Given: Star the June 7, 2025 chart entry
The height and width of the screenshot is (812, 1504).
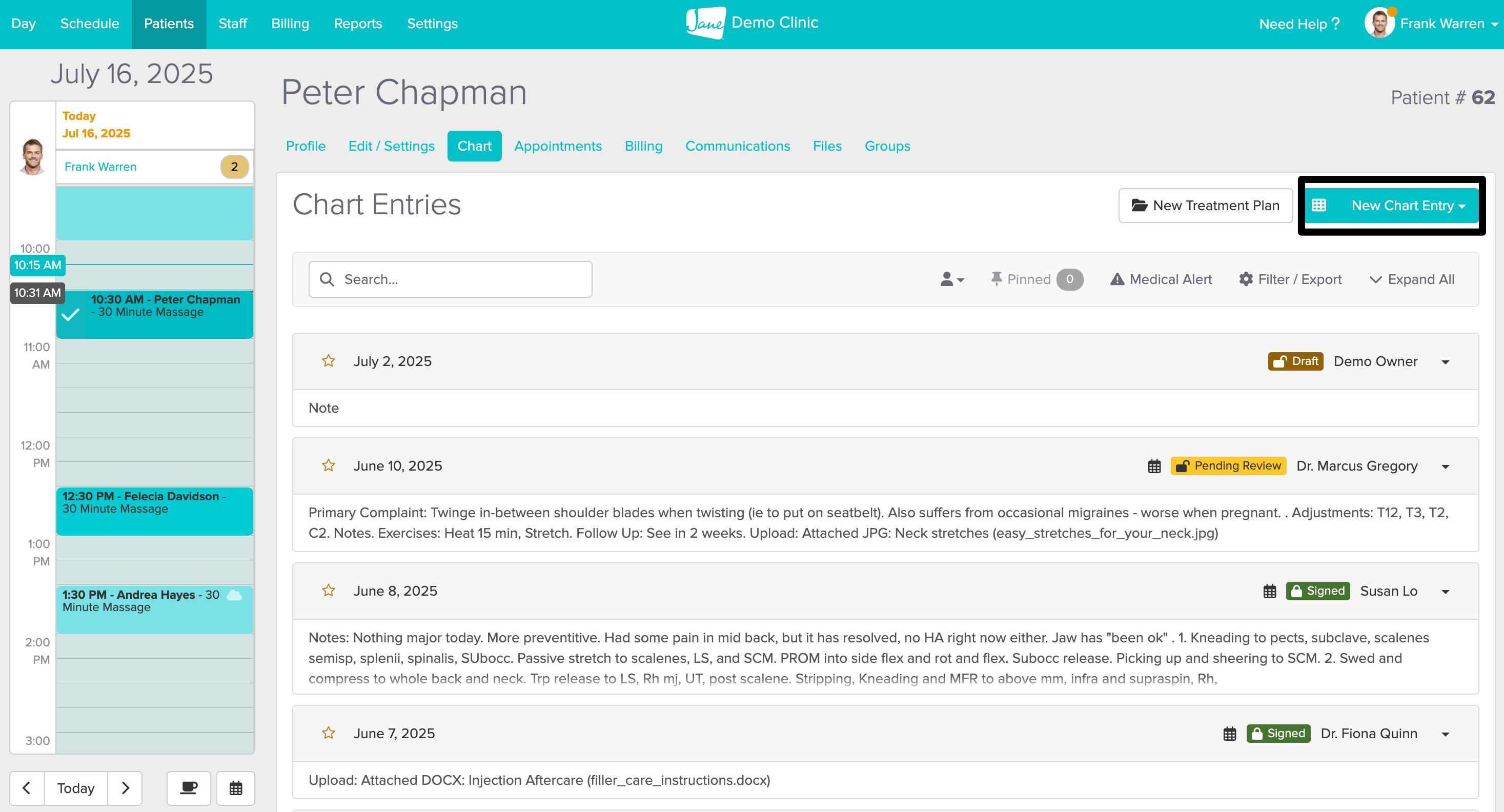Looking at the screenshot, I should [x=329, y=733].
